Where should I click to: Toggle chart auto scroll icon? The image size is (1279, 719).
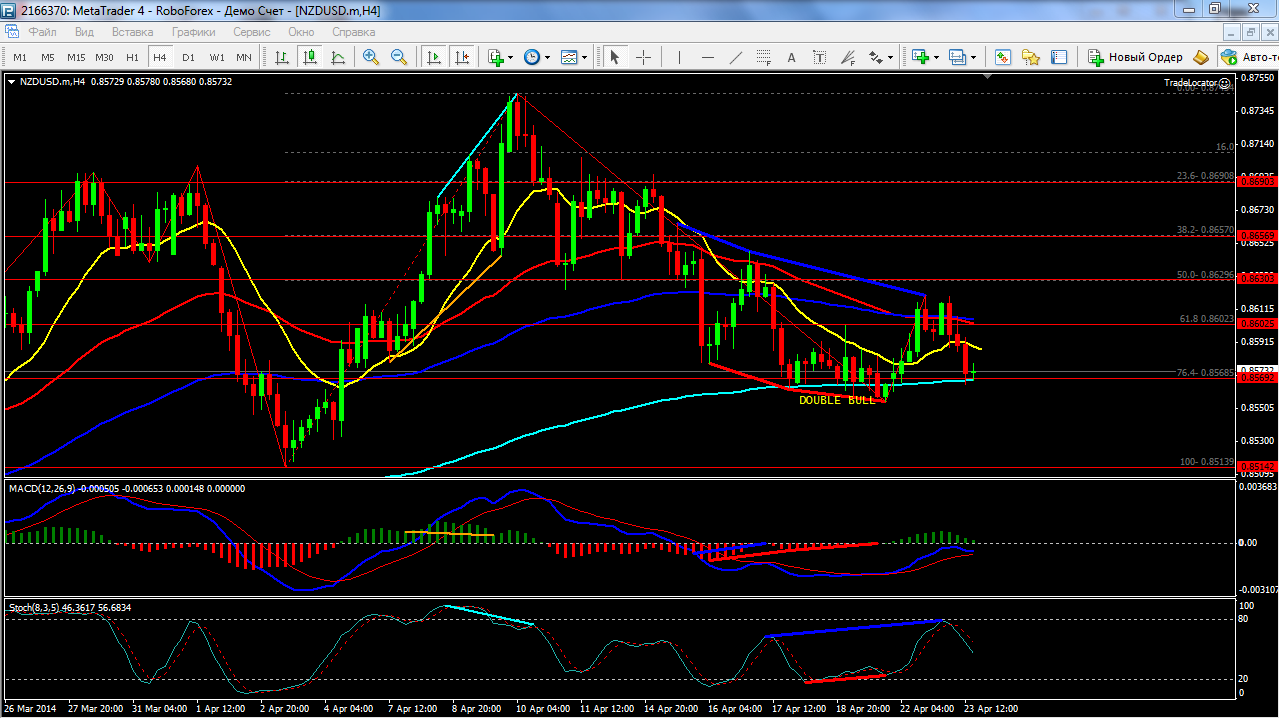(434, 57)
